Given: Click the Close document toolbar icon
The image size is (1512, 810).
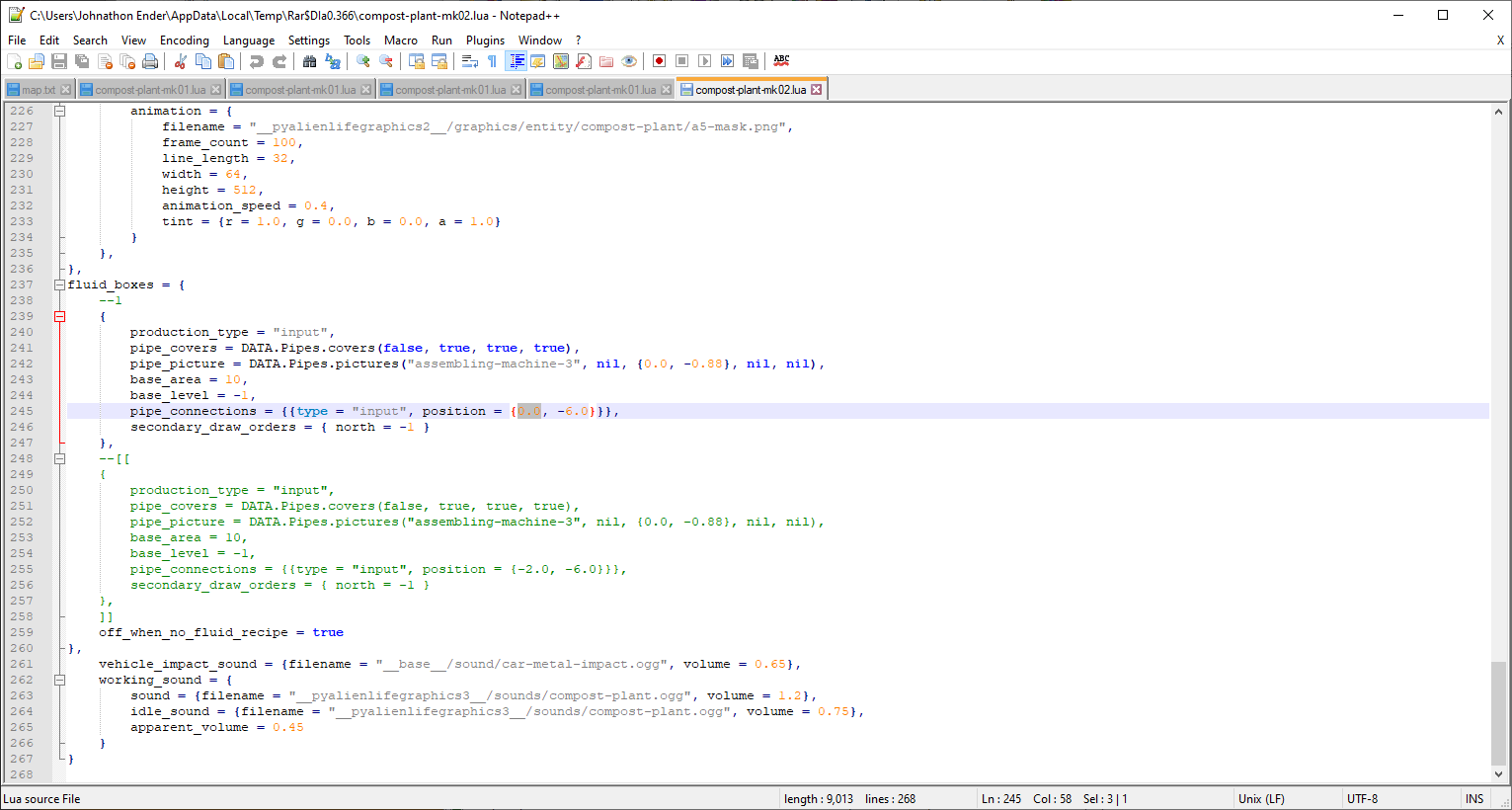Looking at the screenshot, I should [x=105, y=61].
